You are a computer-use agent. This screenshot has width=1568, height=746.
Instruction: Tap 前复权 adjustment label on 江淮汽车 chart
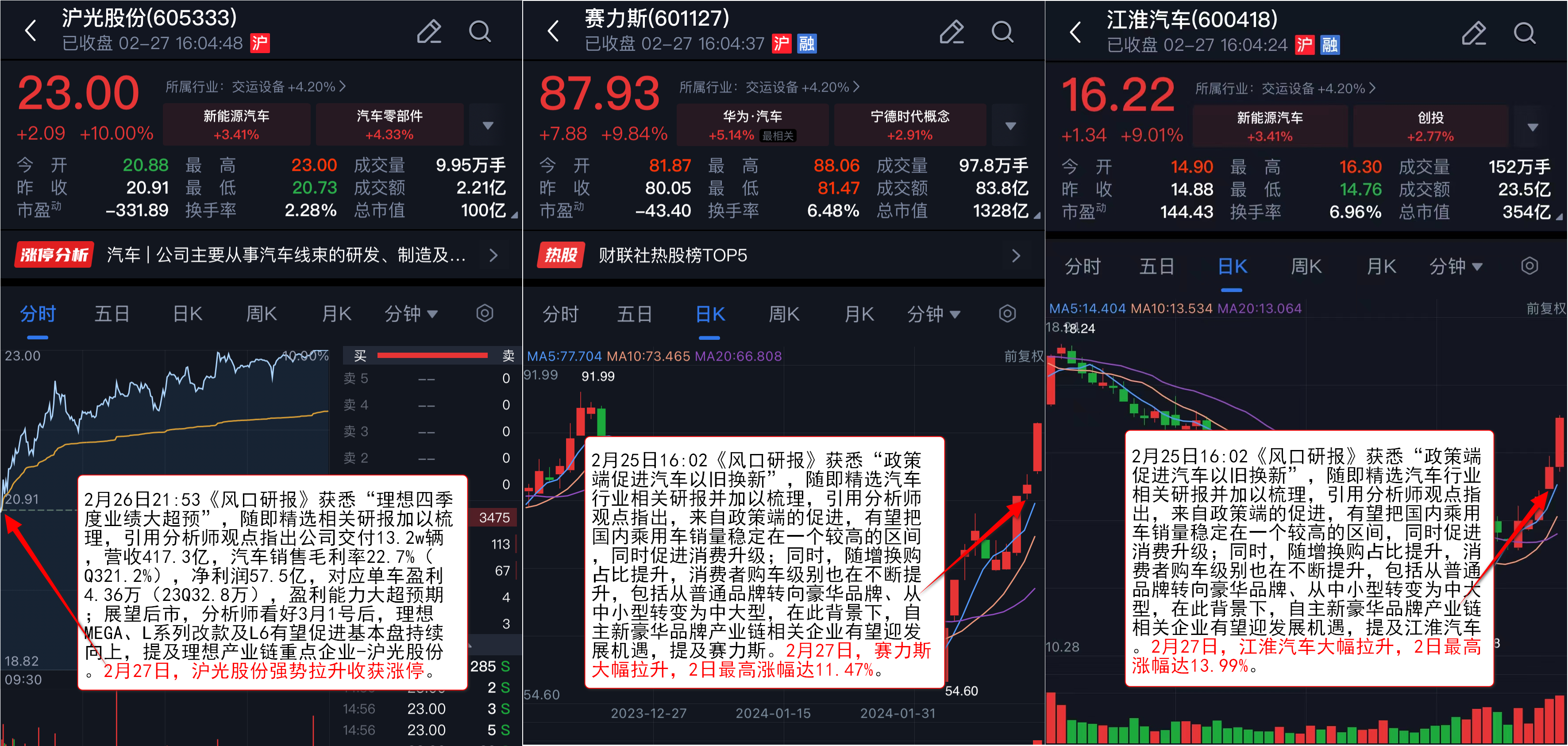click(x=1546, y=308)
